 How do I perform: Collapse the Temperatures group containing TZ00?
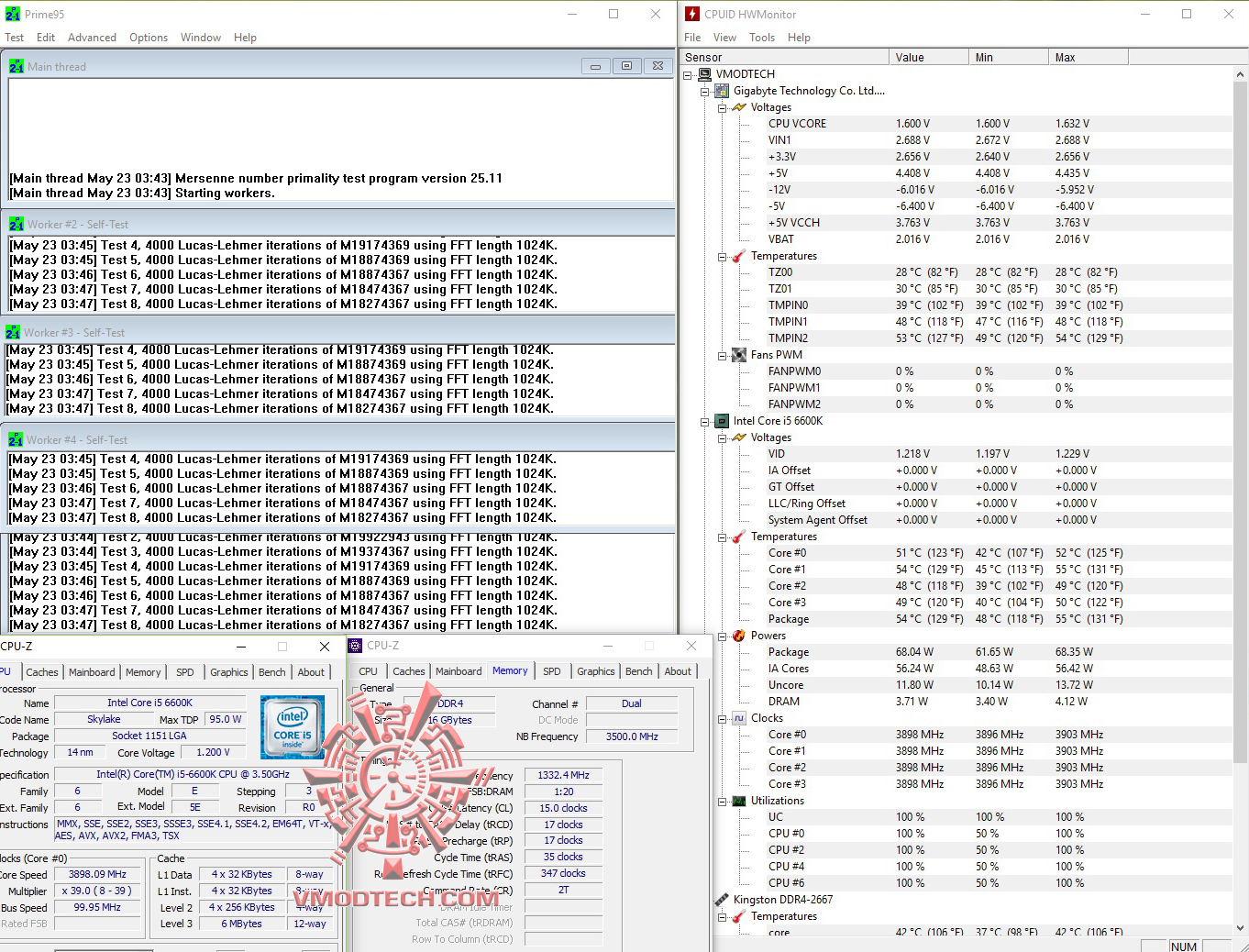click(722, 256)
